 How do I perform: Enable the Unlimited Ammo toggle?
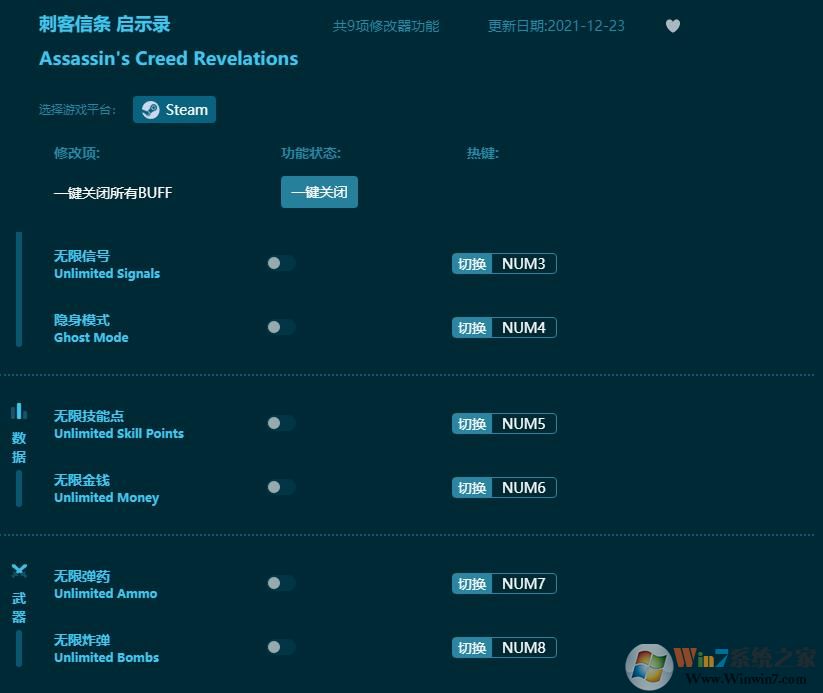point(280,583)
